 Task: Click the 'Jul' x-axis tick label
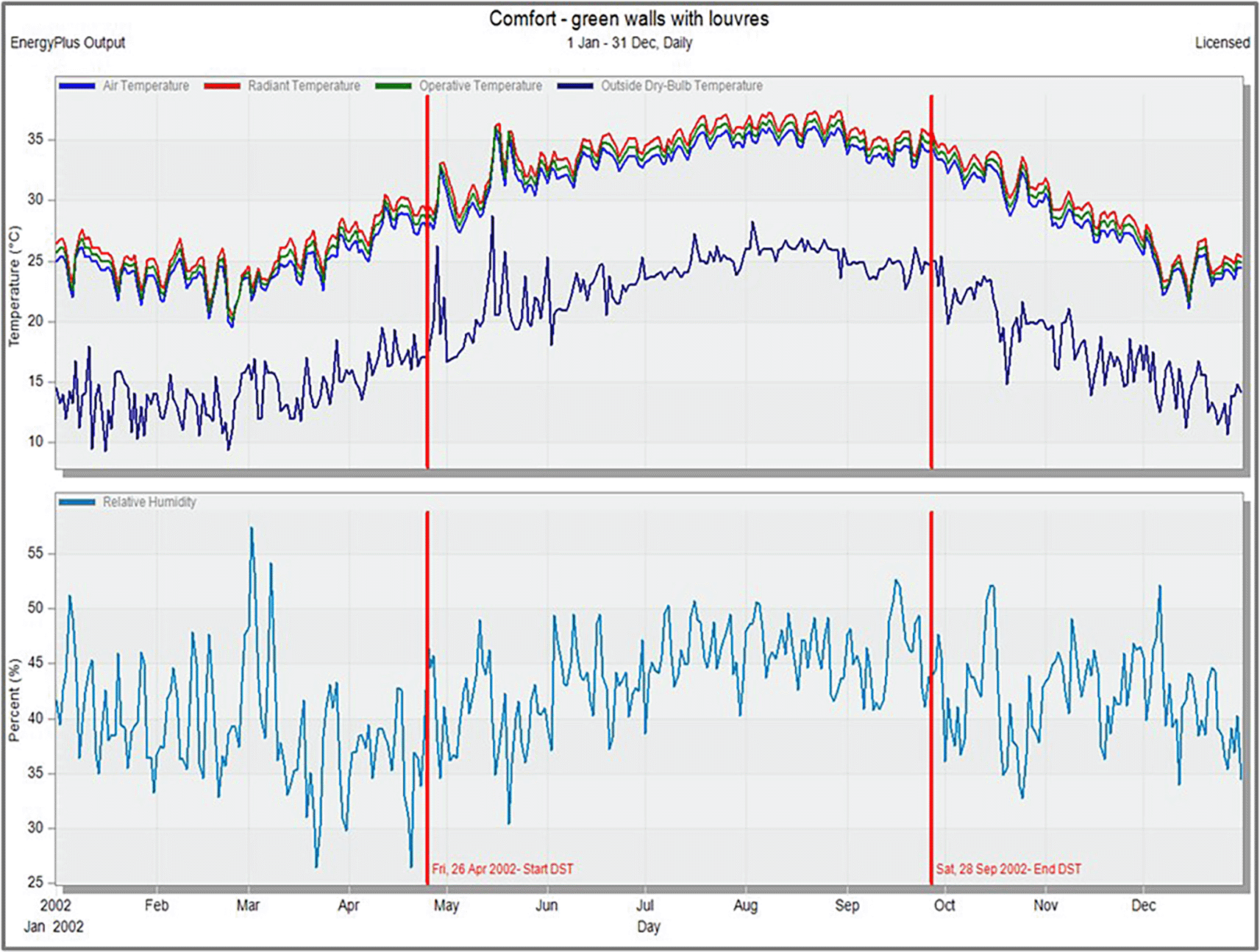(644, 905)
